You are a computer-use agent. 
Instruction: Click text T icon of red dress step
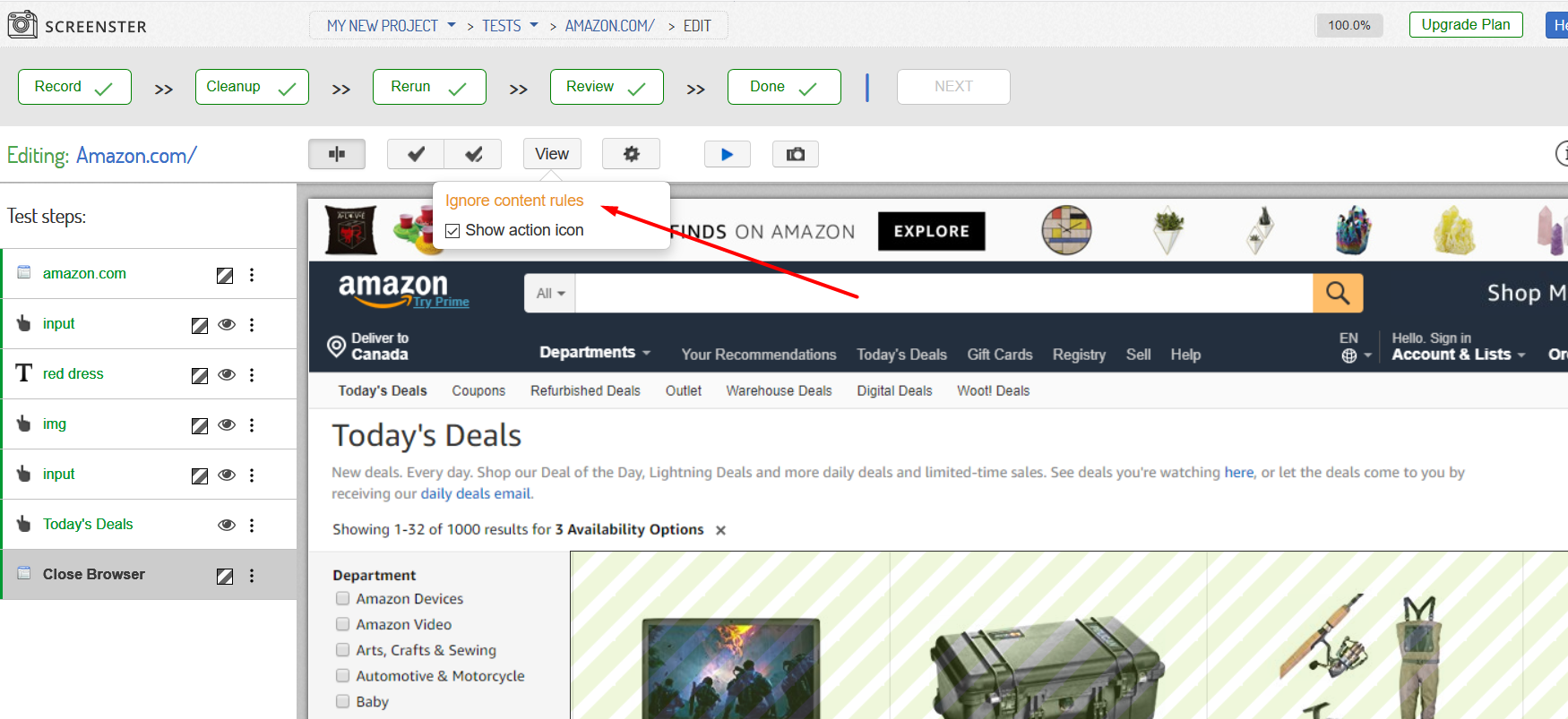[24, 372]
